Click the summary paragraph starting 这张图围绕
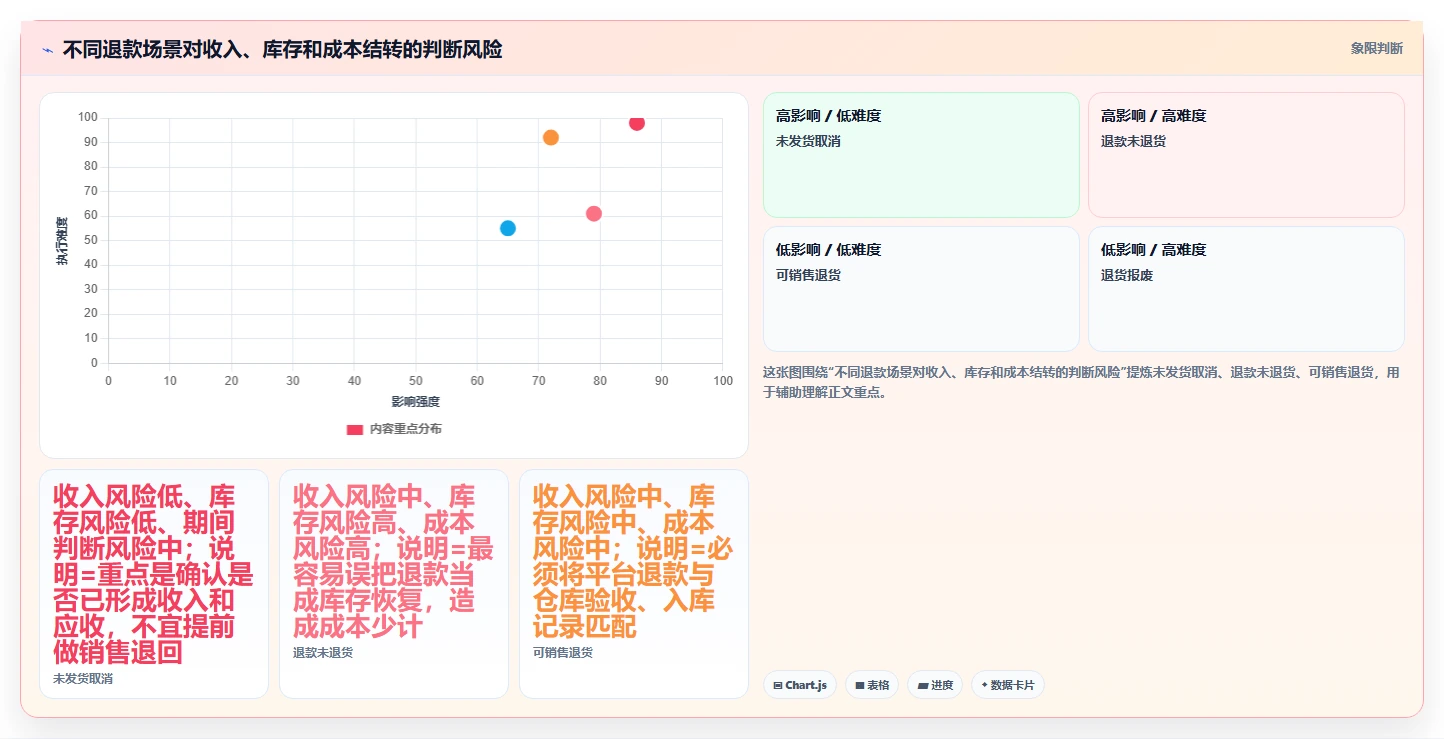Image resolution: width=1444 pixels, height=739 pixels. pos(1083,382)
